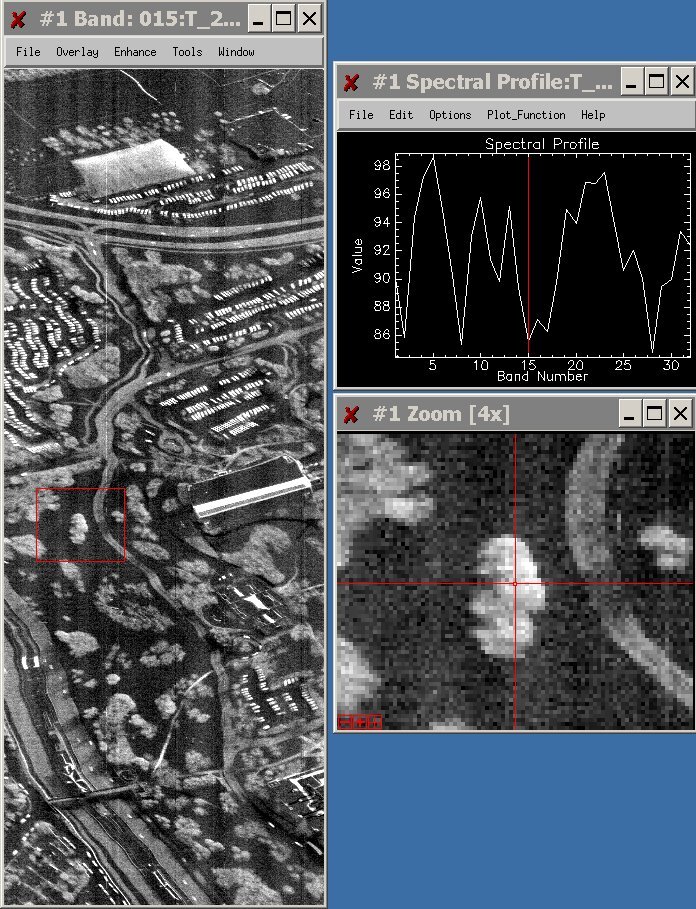Open the Plot_Function menu
Viewport: 696px width, 909px height.
tap(526, 115)
